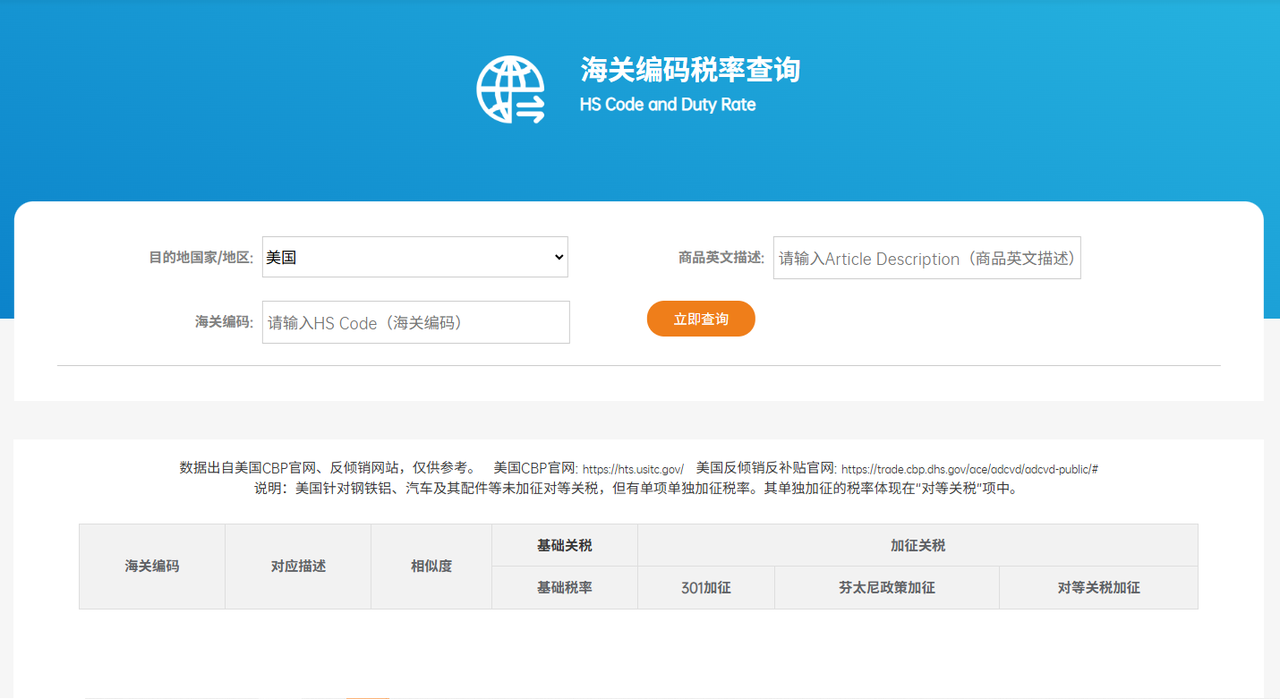Screen dimensions: 1280x699
Task: Click the 对等关税加征 column header
Action: point(1097,587)
